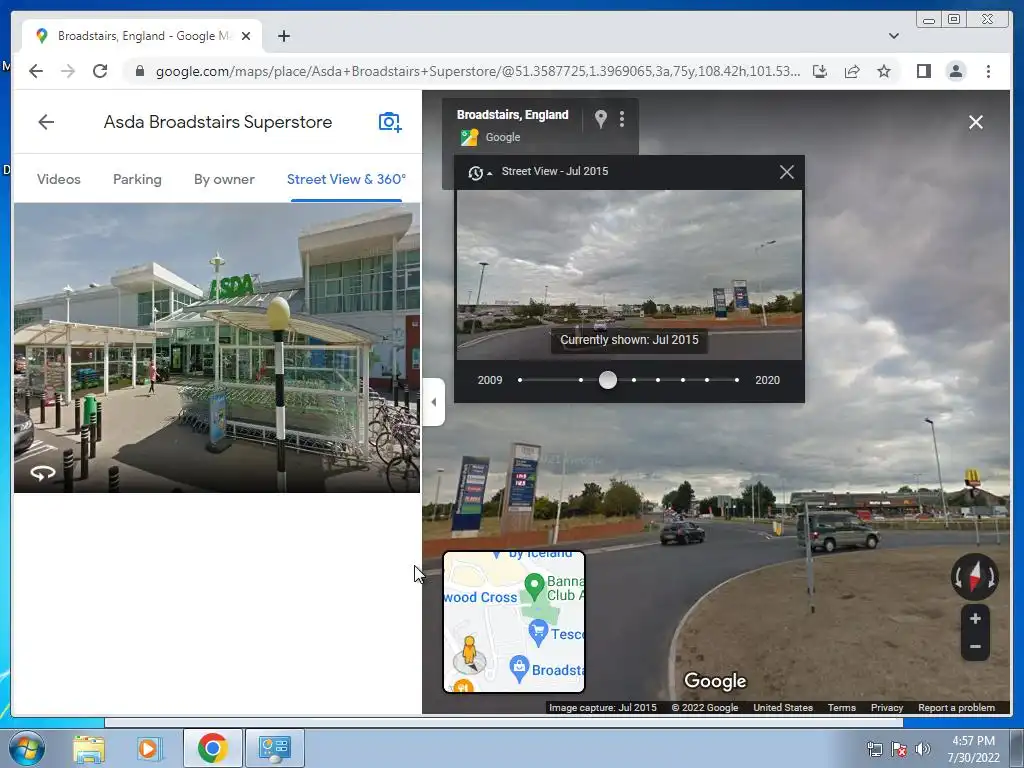Click the Tesco marker on minimap
1024x768 pixels.
538,633
